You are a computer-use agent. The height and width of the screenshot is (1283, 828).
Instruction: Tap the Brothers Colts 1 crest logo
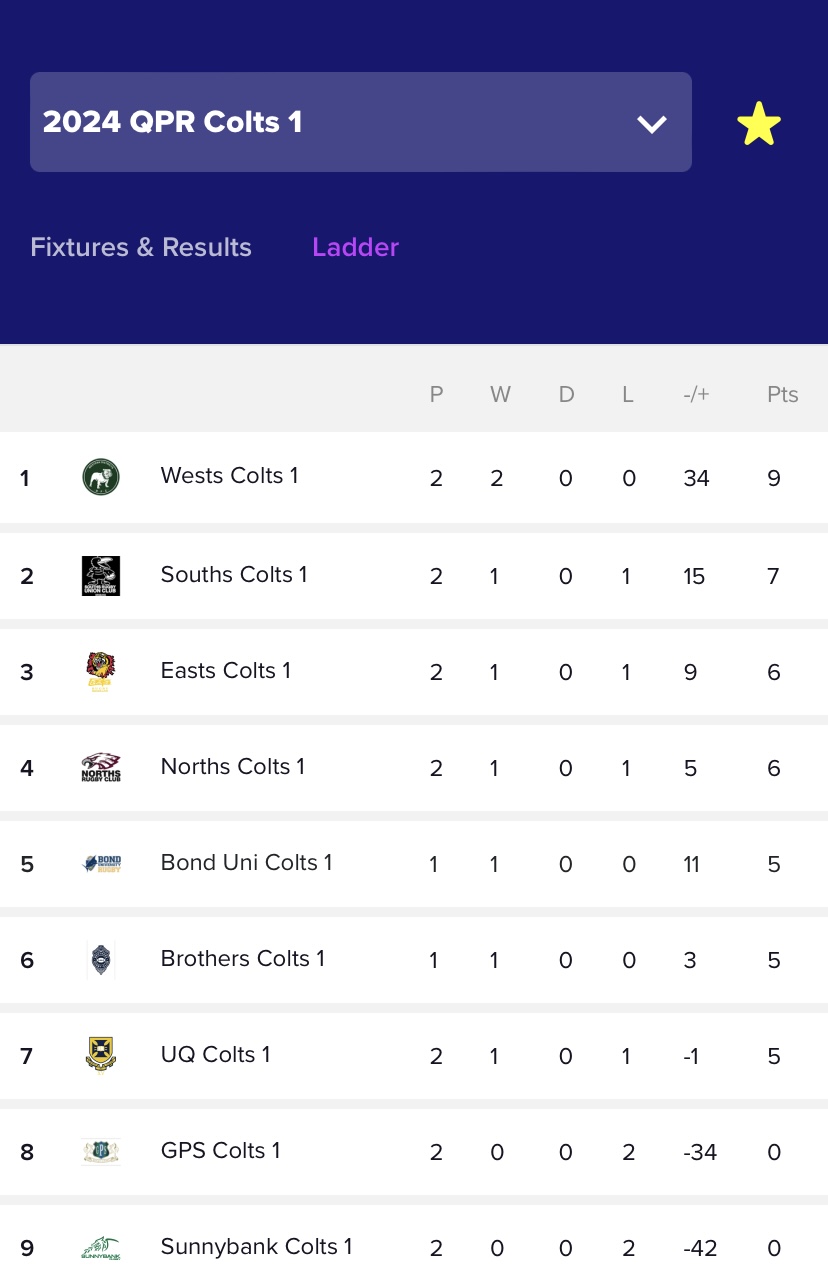coord(101,959)
